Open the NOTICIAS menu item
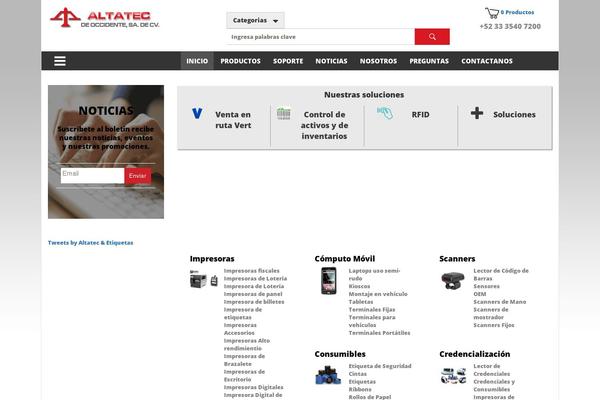Screen dimensions: 600x400 (331, 61)
